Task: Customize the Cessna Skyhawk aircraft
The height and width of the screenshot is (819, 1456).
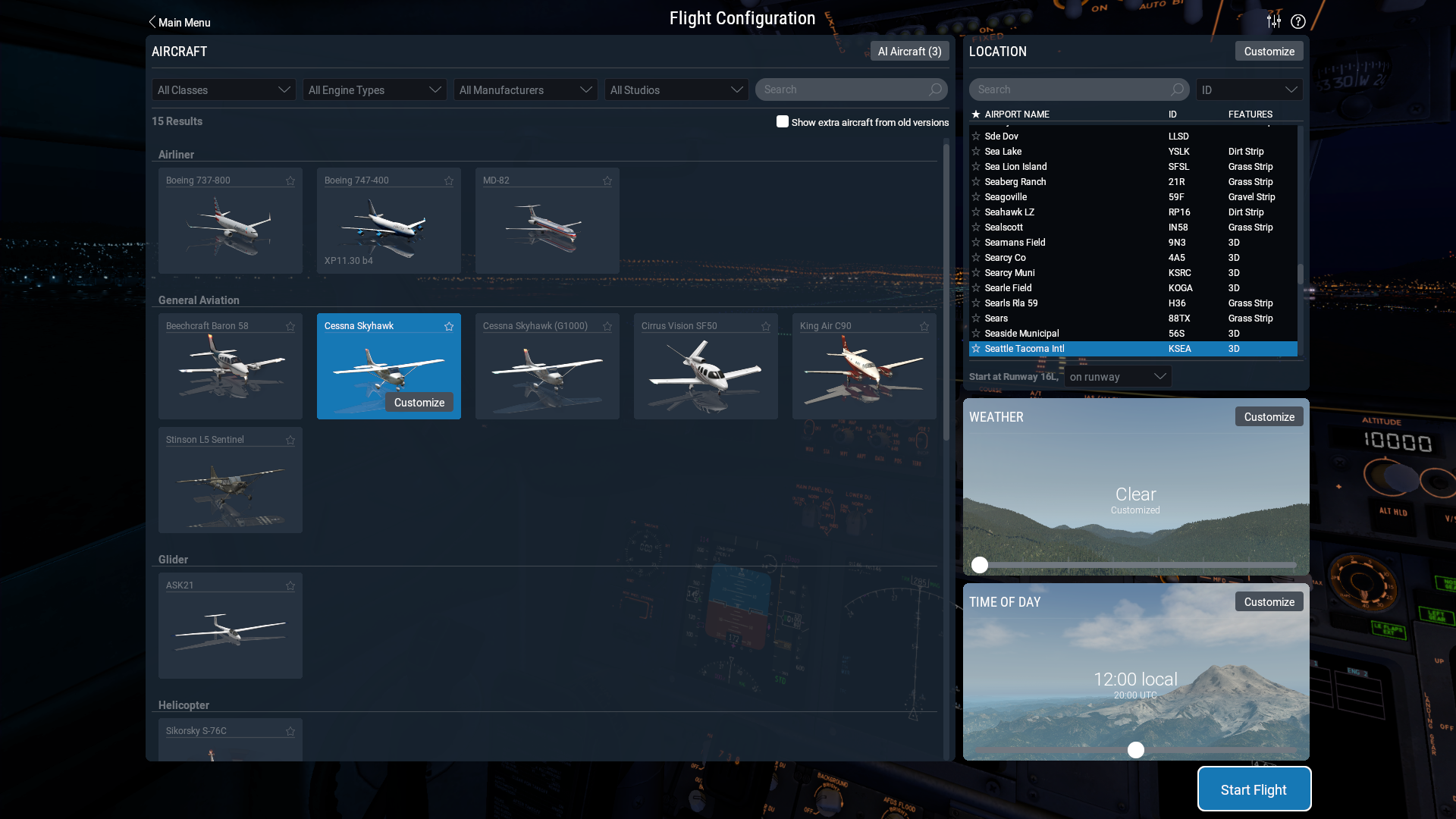Action: (419, 402)
